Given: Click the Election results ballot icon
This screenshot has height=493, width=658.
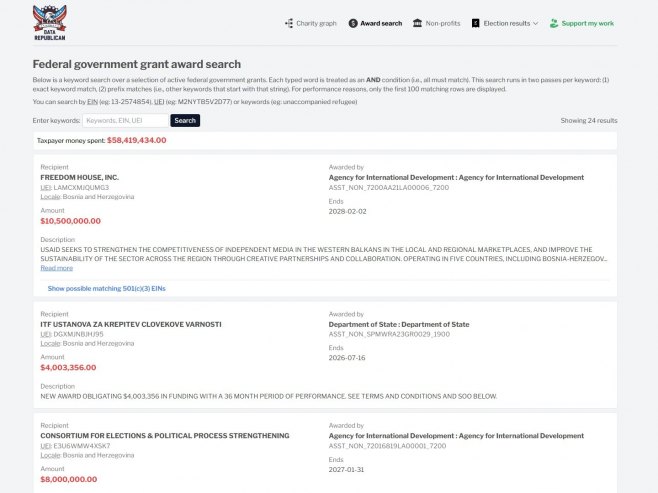Looking at the screenshot, I should point(475,23).
